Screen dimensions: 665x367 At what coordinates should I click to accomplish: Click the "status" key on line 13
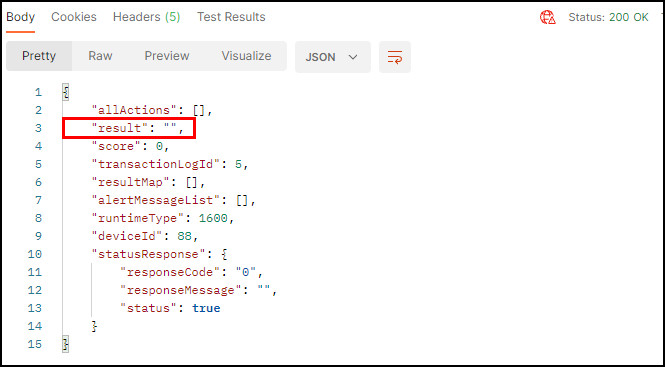coord(148,308)
